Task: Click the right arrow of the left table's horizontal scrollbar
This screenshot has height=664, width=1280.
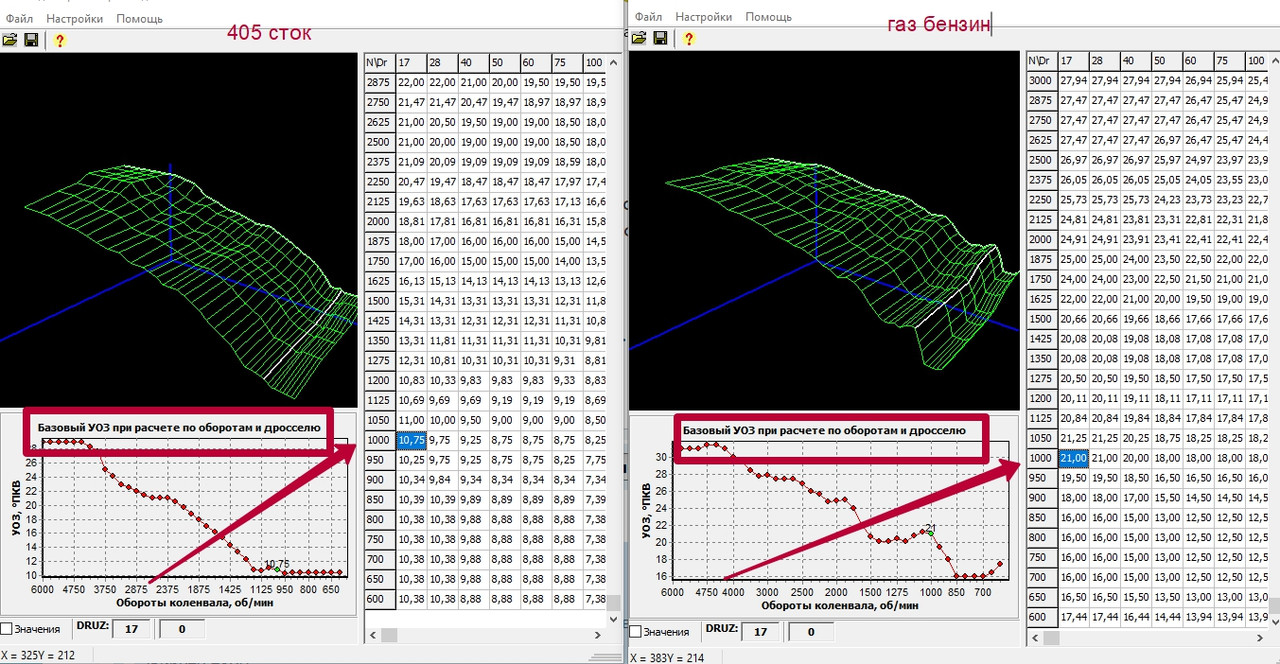Action: point(598,636)
